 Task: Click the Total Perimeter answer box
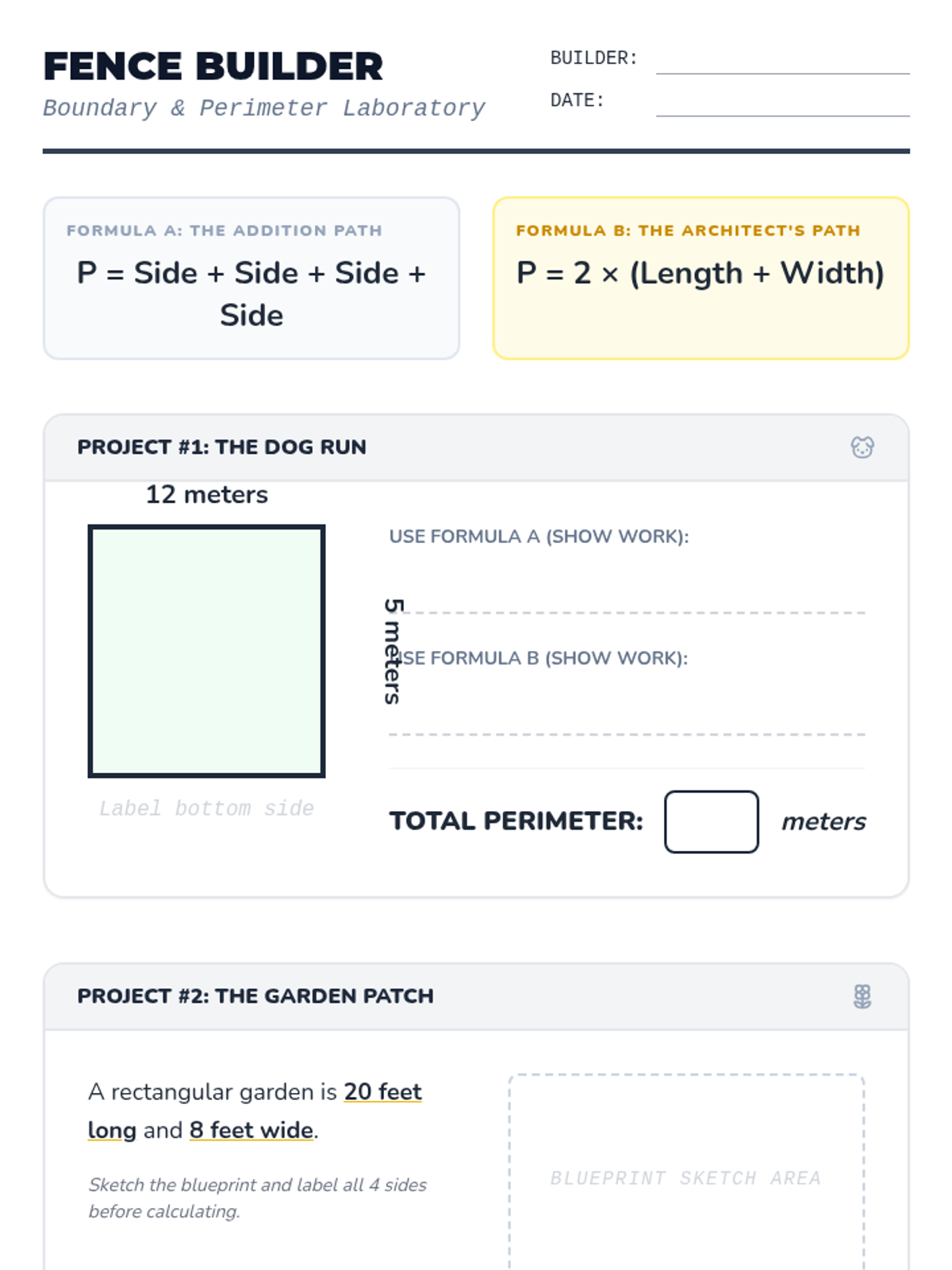click(x=711, y=822)
